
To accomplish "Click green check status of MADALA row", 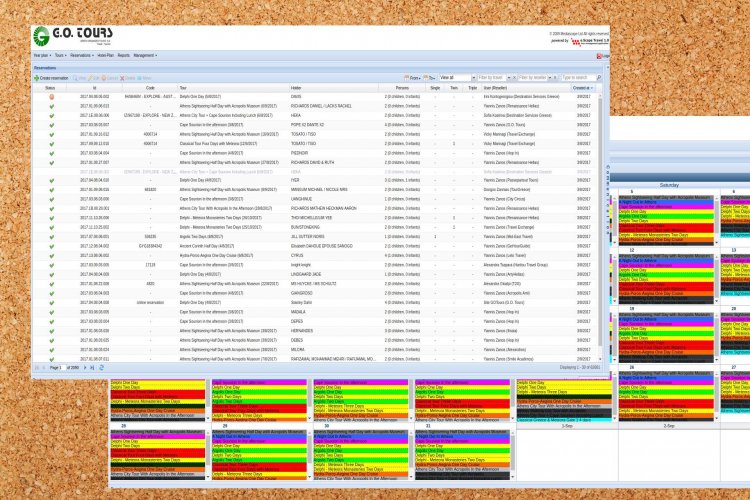I will tap(52, 312).
